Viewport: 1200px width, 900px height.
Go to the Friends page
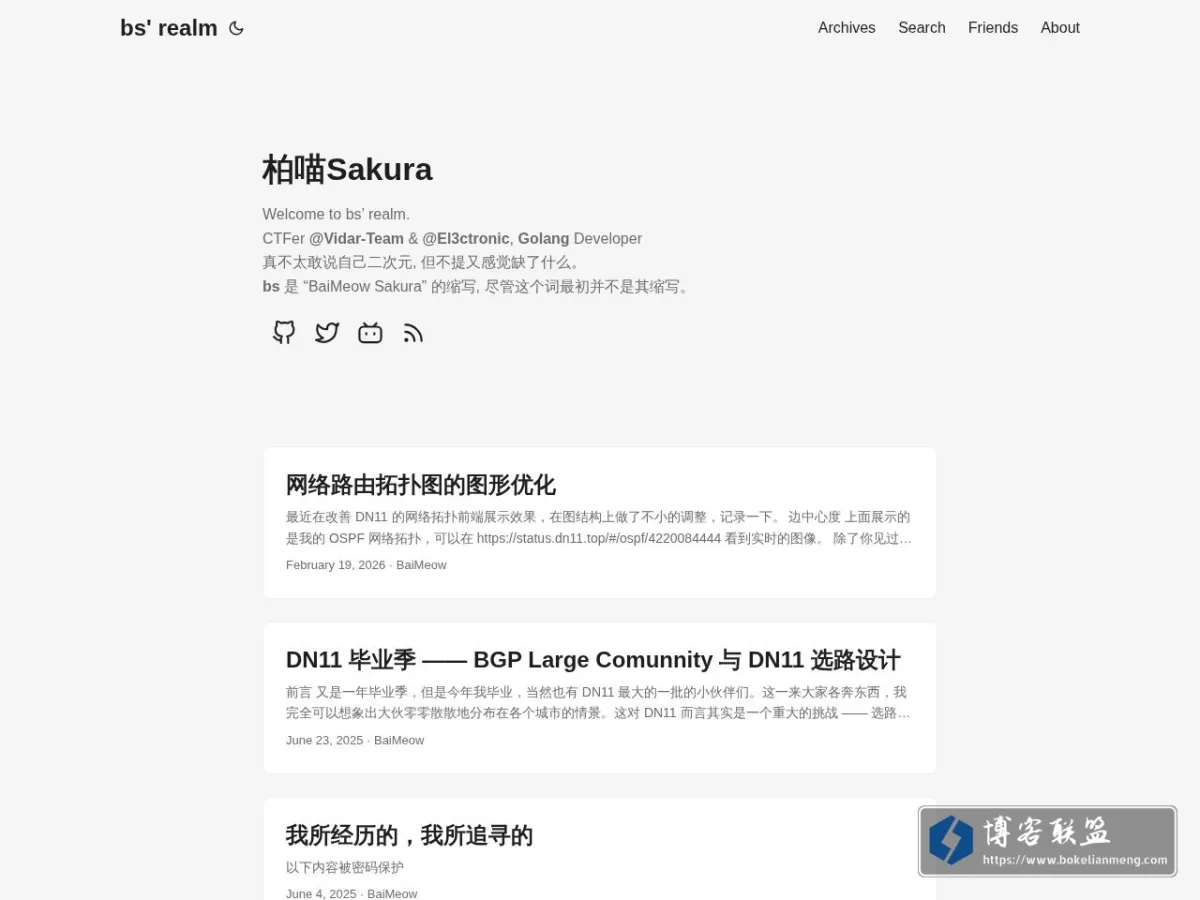(x=993, y=28)
